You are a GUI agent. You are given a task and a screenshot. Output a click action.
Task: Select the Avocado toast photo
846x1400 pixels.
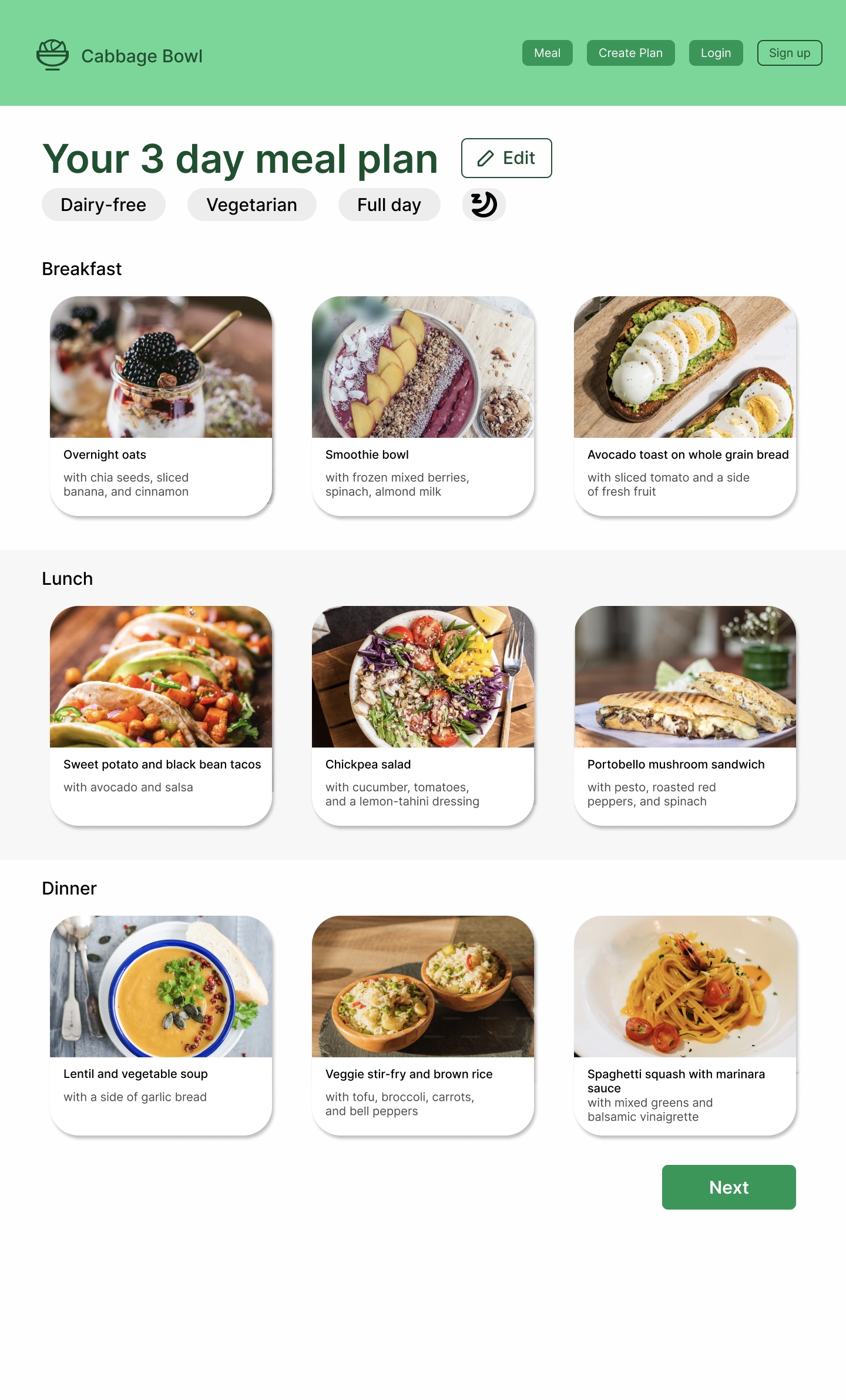point(685,367)
